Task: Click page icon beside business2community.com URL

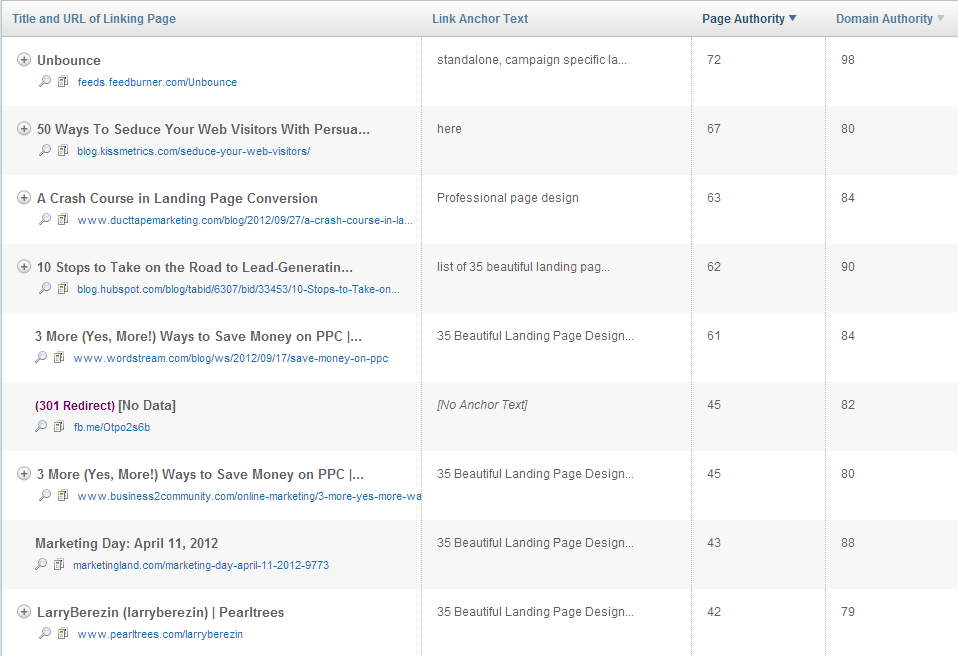Action: click(x=63, y=495)
